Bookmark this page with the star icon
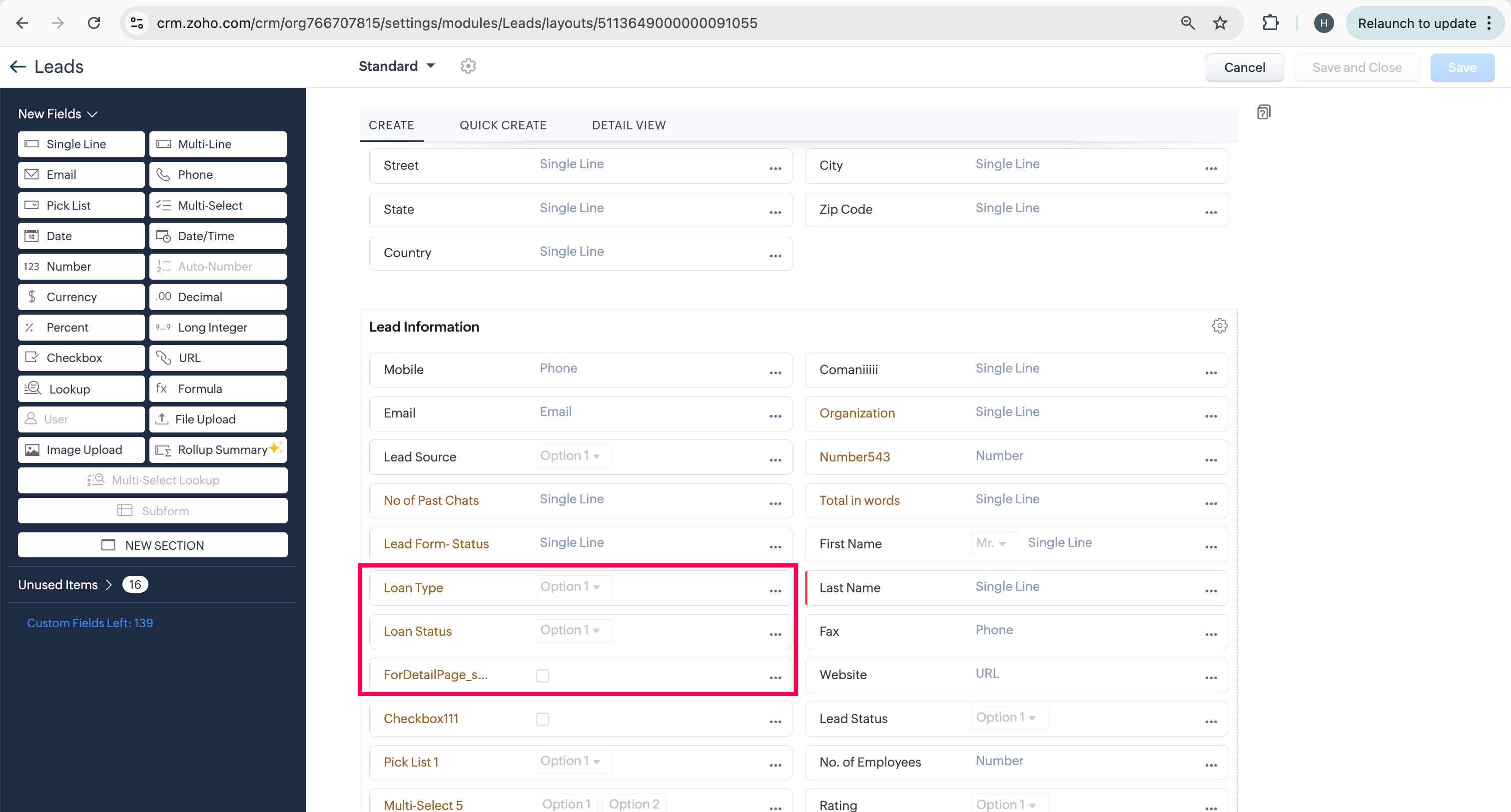The width and height of the screenshot is (1511, 812). (1220, 23)
